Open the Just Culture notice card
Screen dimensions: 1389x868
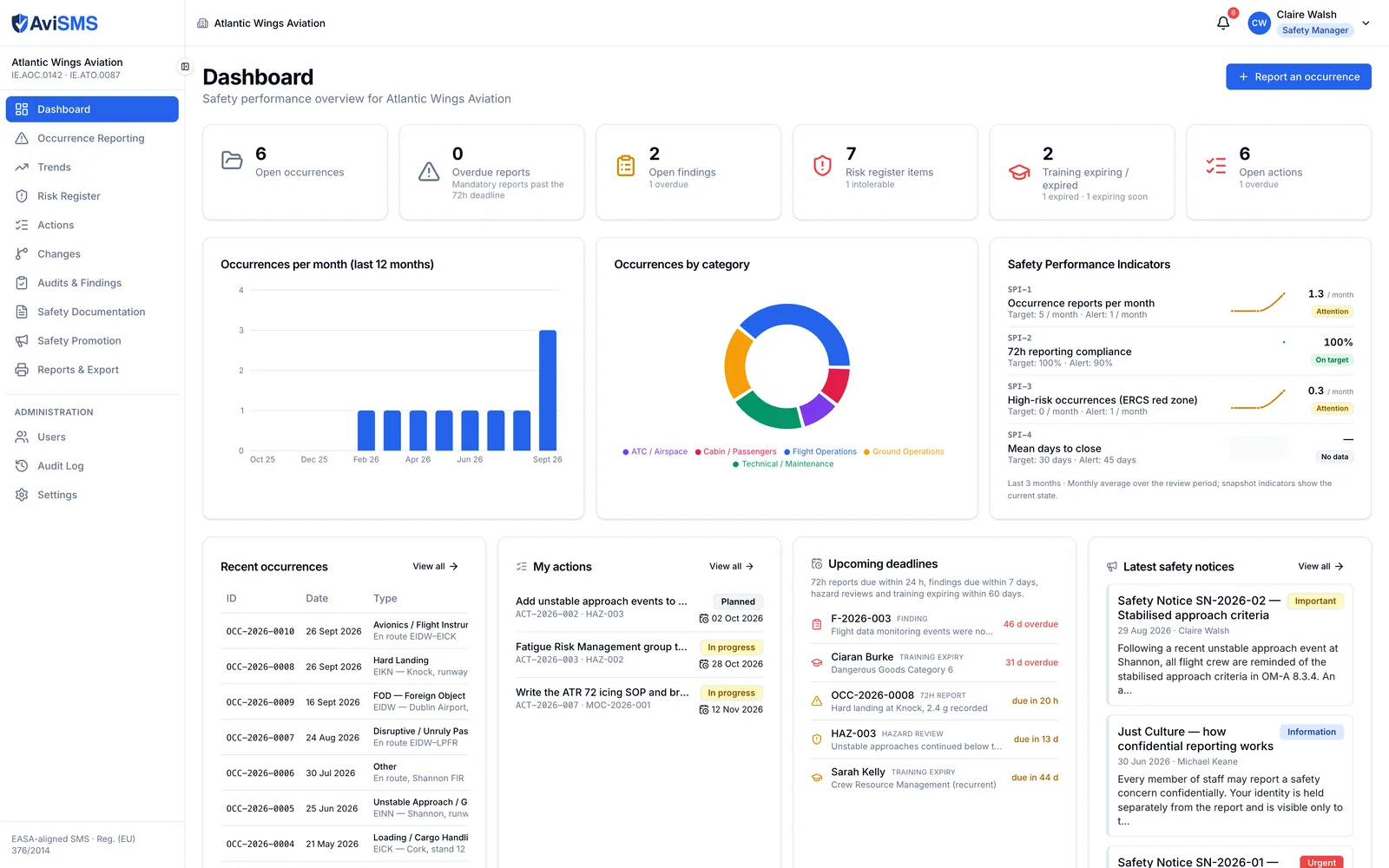click(x=1230, y=776)
